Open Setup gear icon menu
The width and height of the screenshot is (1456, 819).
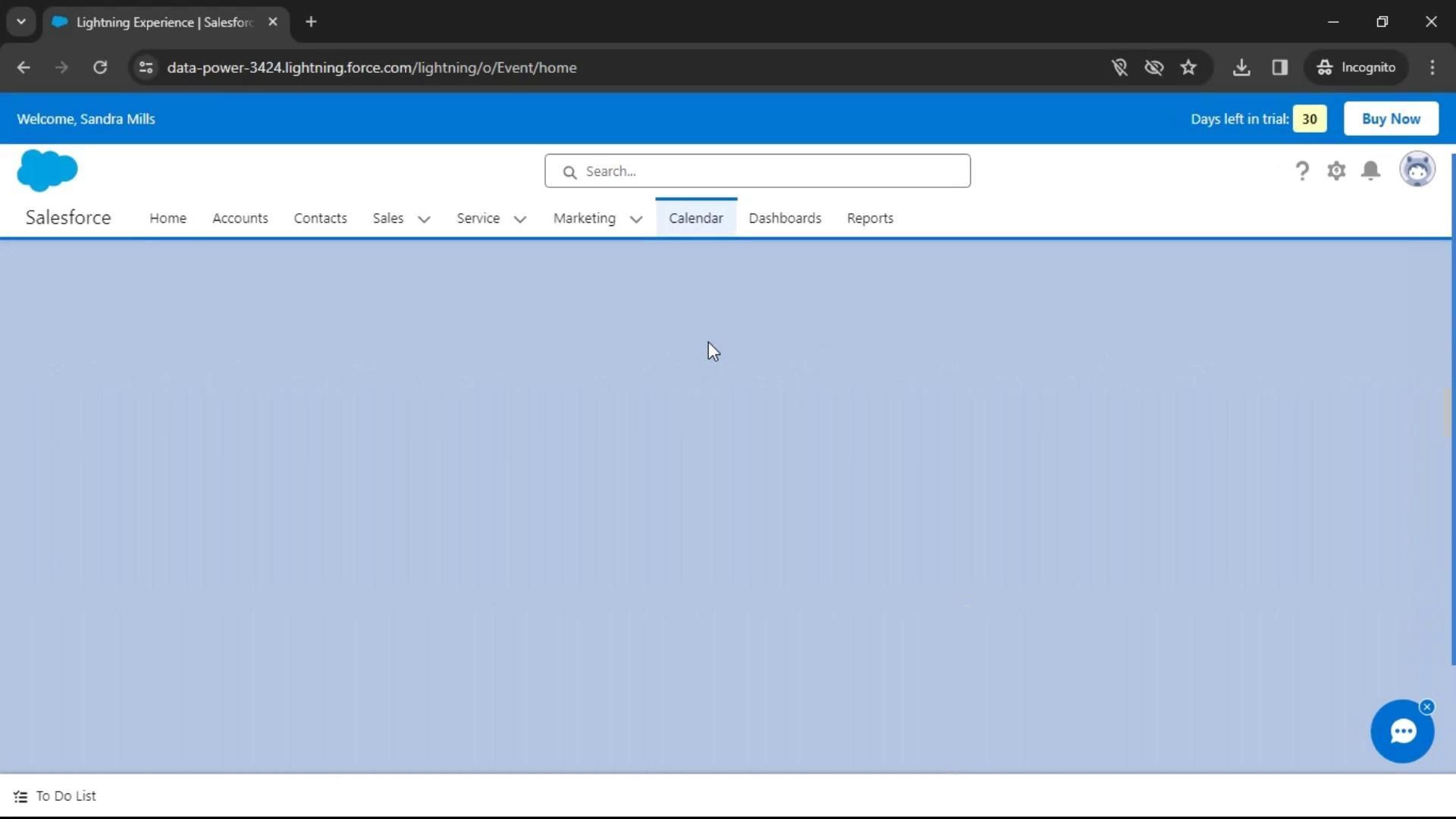1336,171
